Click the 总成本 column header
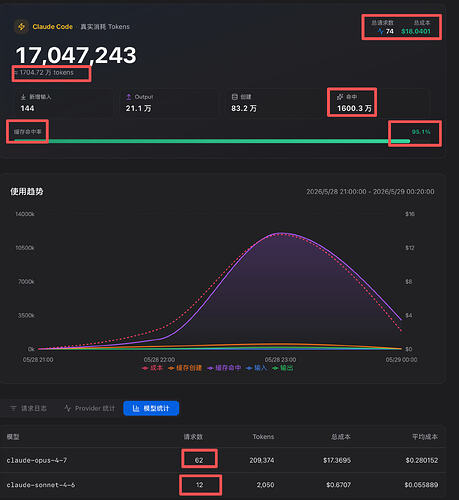459x500 pixels. point(341,437)
